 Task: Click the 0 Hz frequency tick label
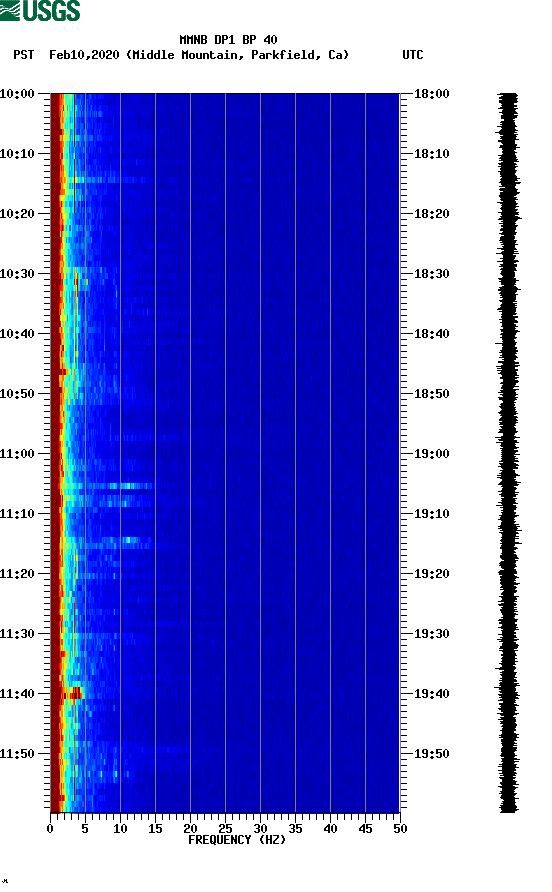[50, 829]
